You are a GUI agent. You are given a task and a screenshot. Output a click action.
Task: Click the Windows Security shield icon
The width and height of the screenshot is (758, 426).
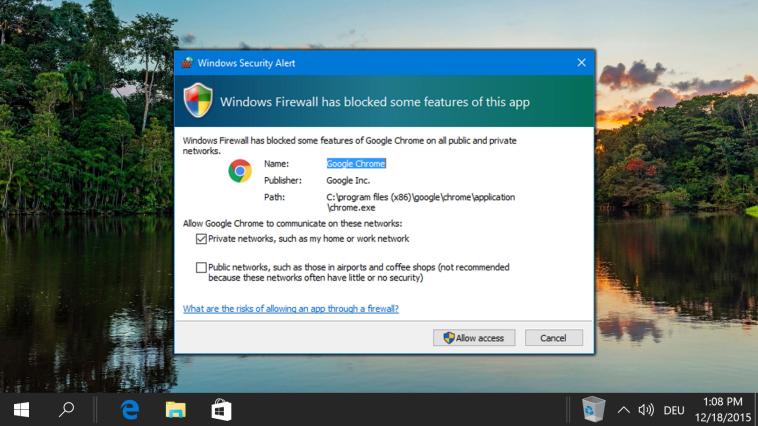pos(198,101)
